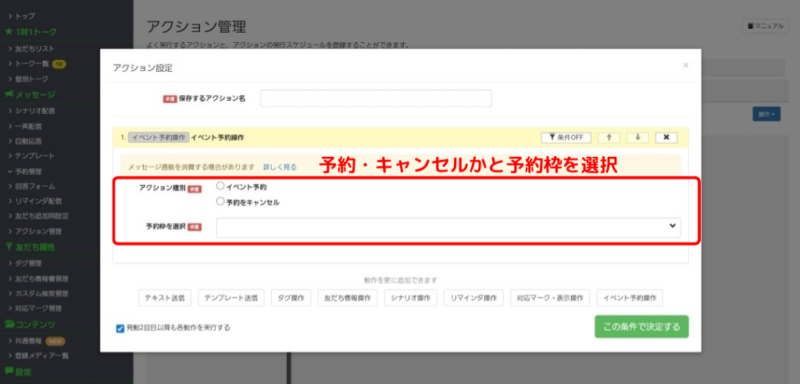This screenshot has width=800, height=384.
Task: Open 友だちリスト in the sidebar
Action: pyautogui.click(x=34, y=48)
